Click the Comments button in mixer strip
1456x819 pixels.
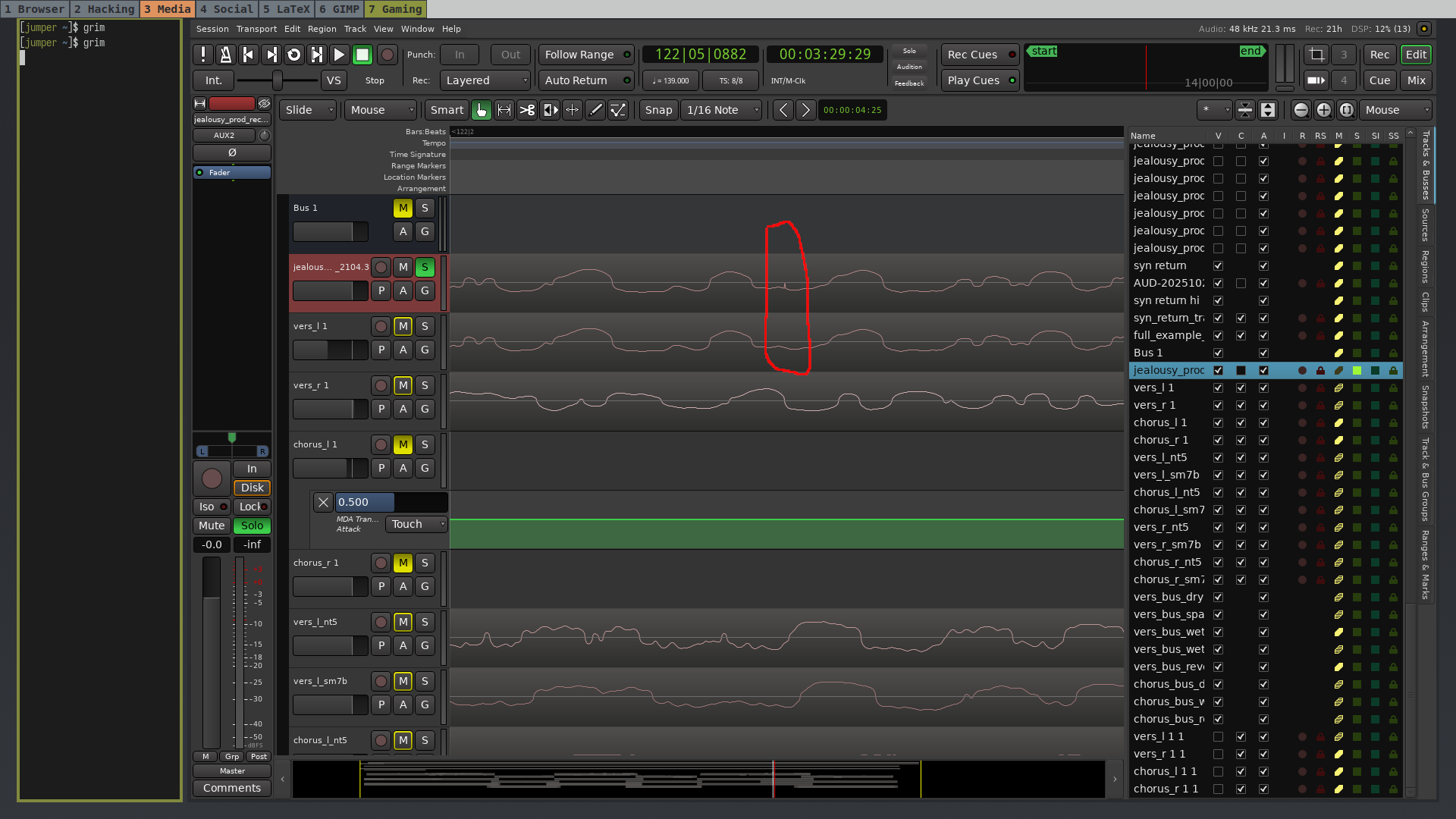232,788
